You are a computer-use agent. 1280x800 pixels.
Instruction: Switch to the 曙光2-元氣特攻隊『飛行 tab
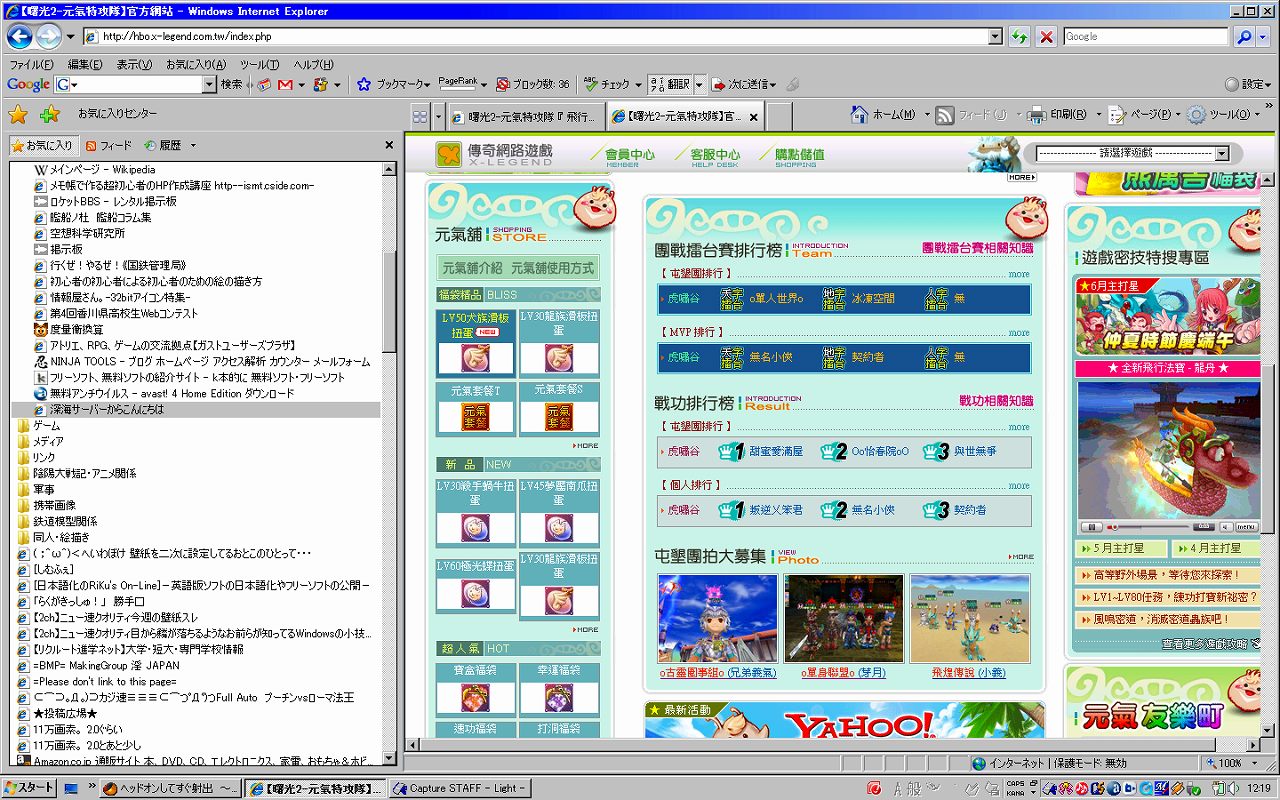click(x=526, y=116)
